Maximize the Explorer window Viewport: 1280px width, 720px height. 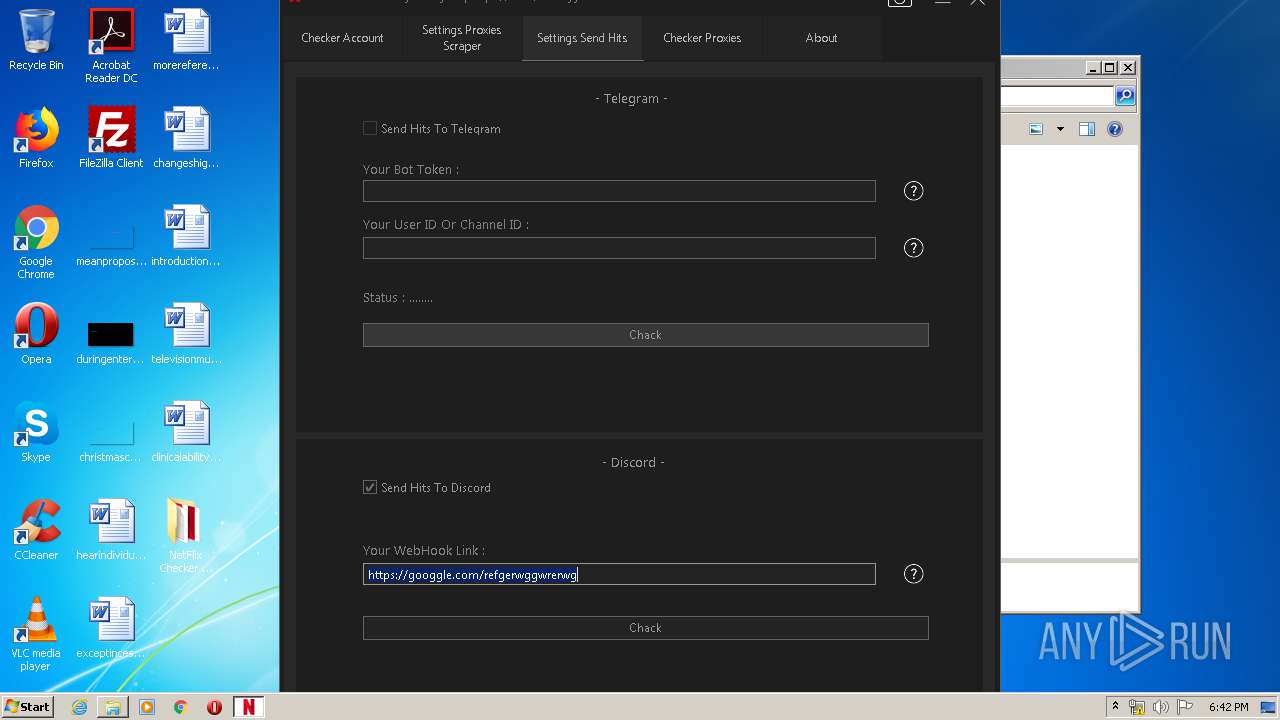[1110, 68]
